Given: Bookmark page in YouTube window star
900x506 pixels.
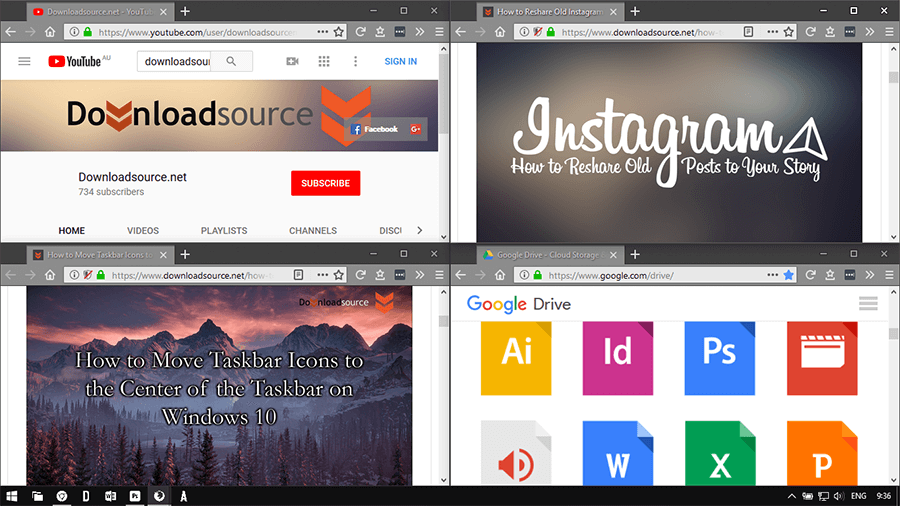Looking at the screenshot, I should tap(339, 32).
